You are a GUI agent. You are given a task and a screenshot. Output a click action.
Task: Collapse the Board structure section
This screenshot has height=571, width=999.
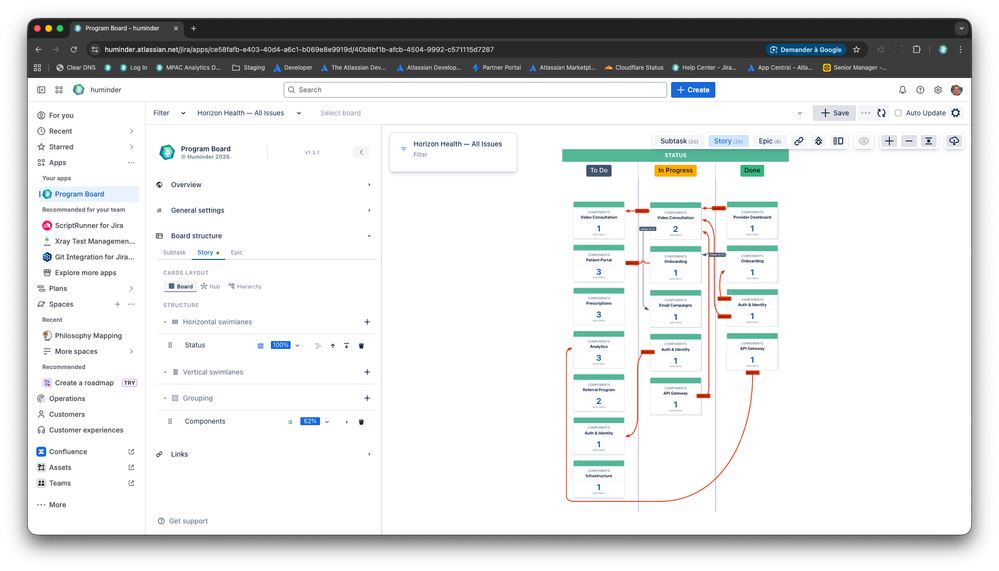[x=264, y=236]
